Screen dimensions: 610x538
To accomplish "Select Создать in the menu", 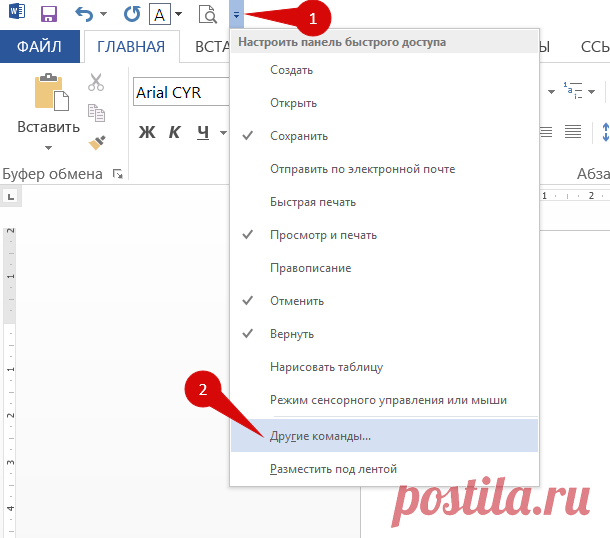I will coord(384,70).
